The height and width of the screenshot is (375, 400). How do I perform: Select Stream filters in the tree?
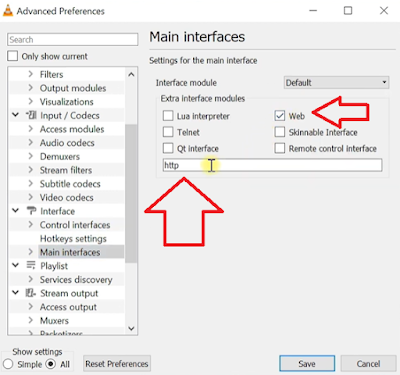coord(66,170)
